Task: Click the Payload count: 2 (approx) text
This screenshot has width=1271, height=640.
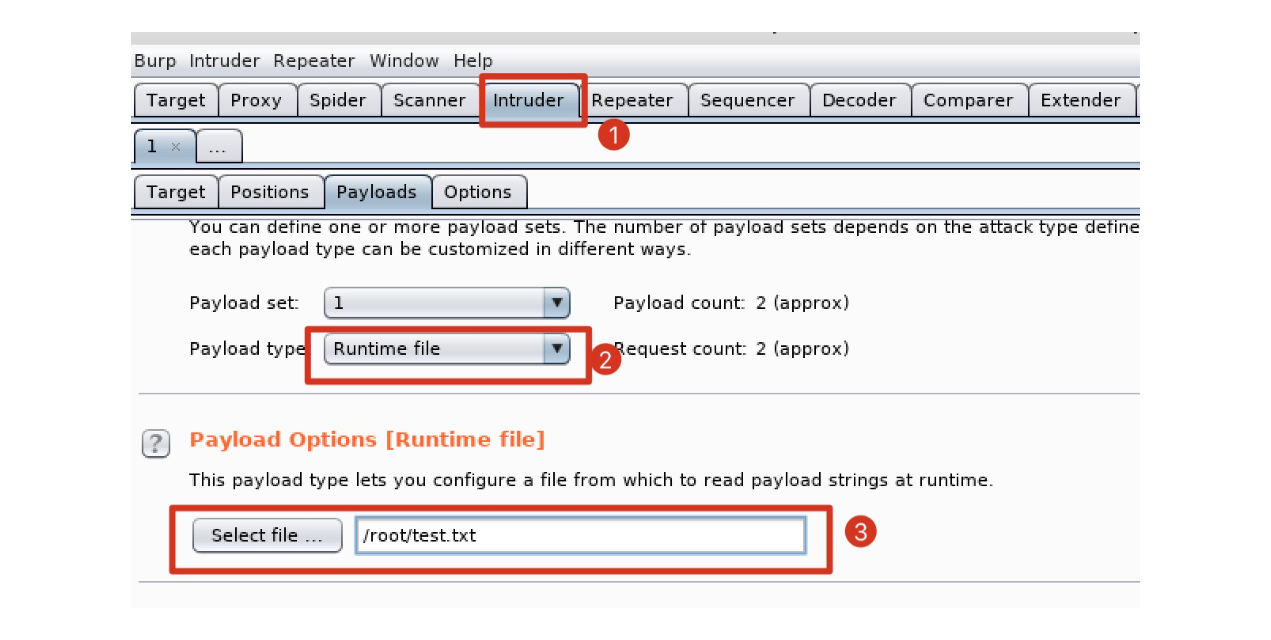Action: pyautogui.click(x=731, y=302)
